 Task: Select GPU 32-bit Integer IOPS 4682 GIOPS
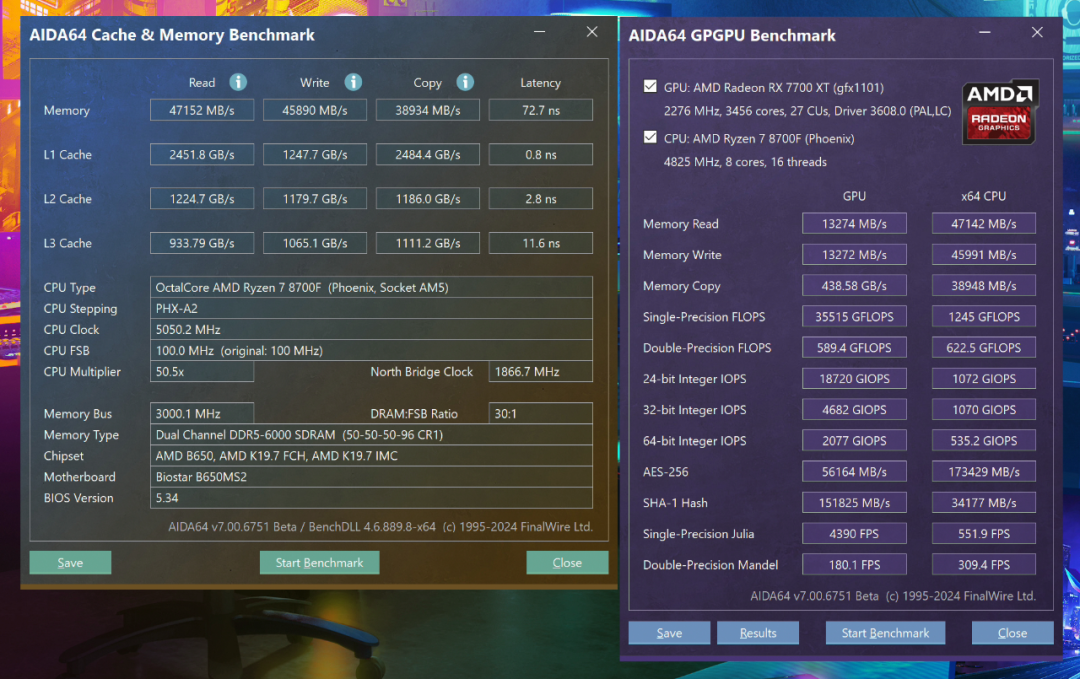[854, 410]
